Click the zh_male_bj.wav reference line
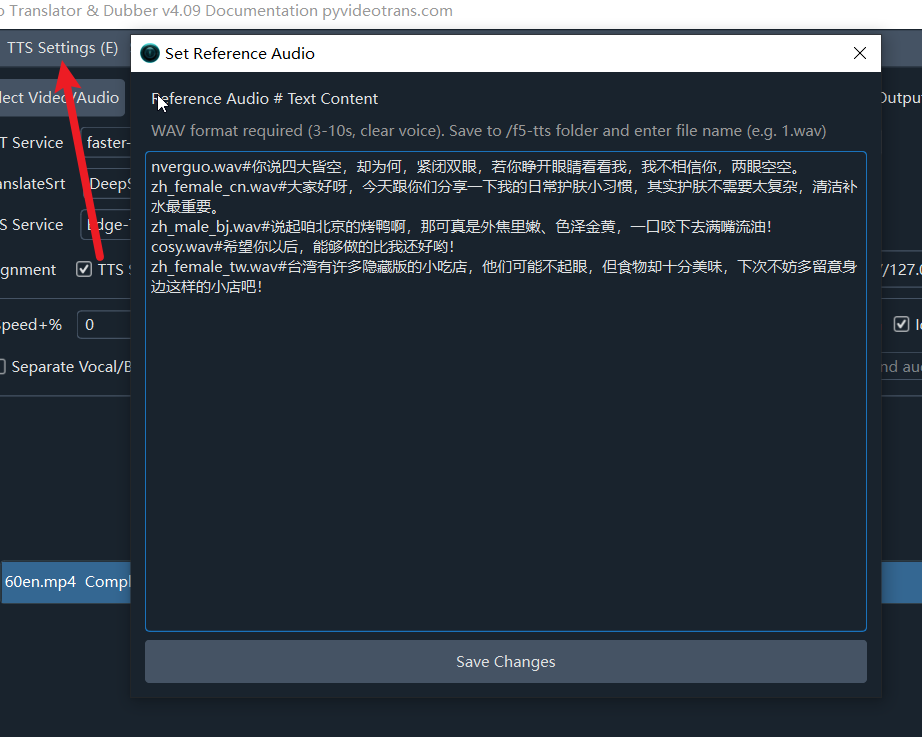Image resolution: width=922 pixels, height=737 pixels. pyautogui.click(x=462, y=227)
